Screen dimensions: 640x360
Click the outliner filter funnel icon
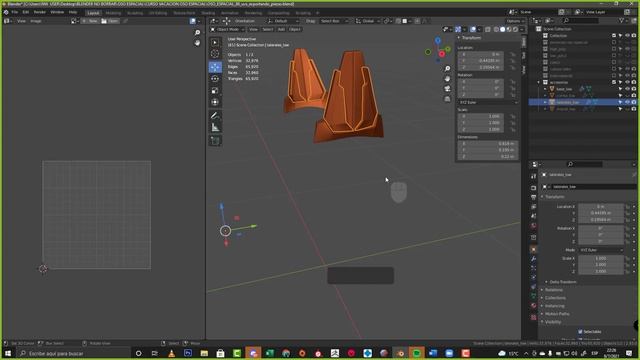coord(621,20)
